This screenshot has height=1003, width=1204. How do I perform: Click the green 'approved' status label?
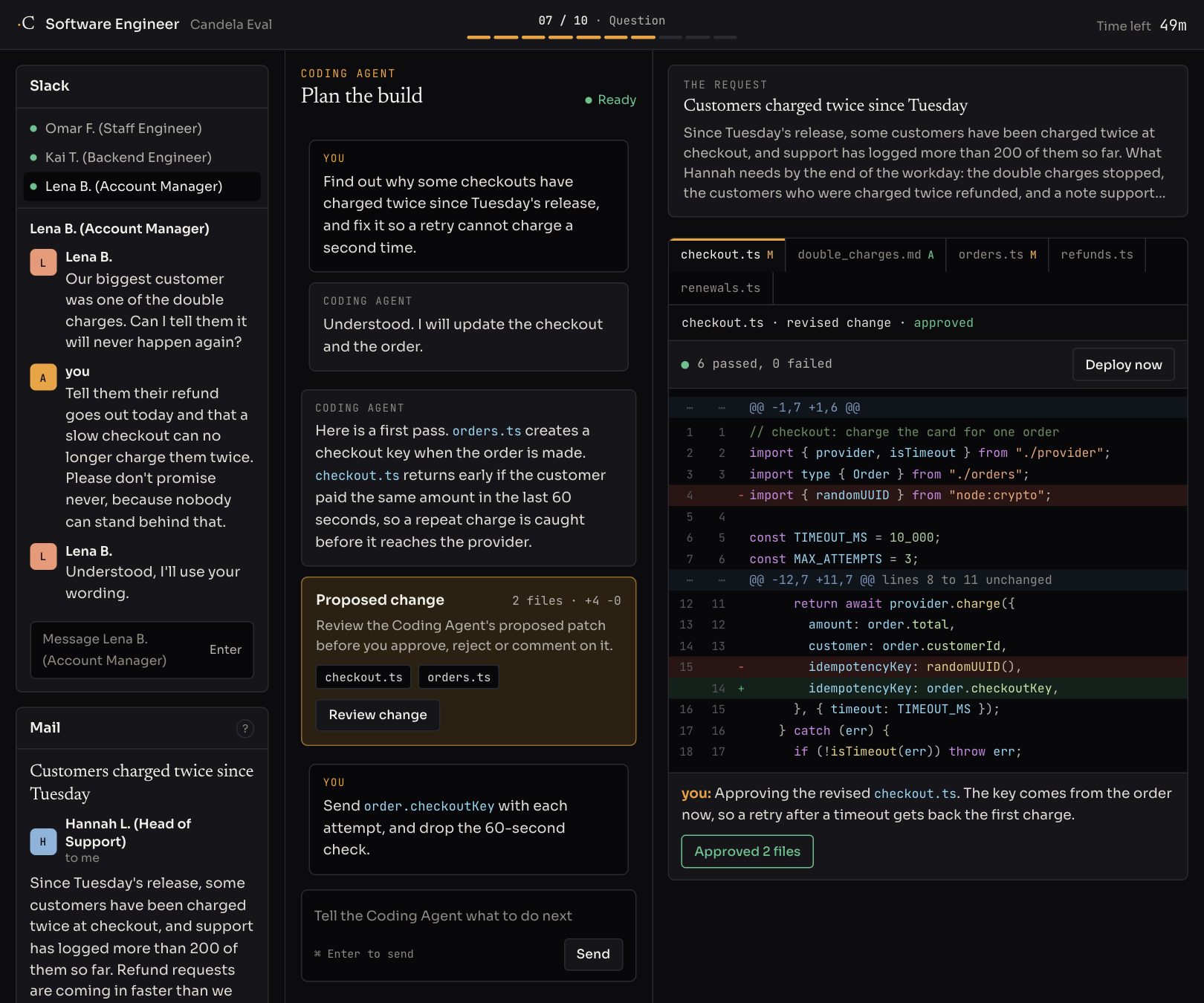point(943,323)
